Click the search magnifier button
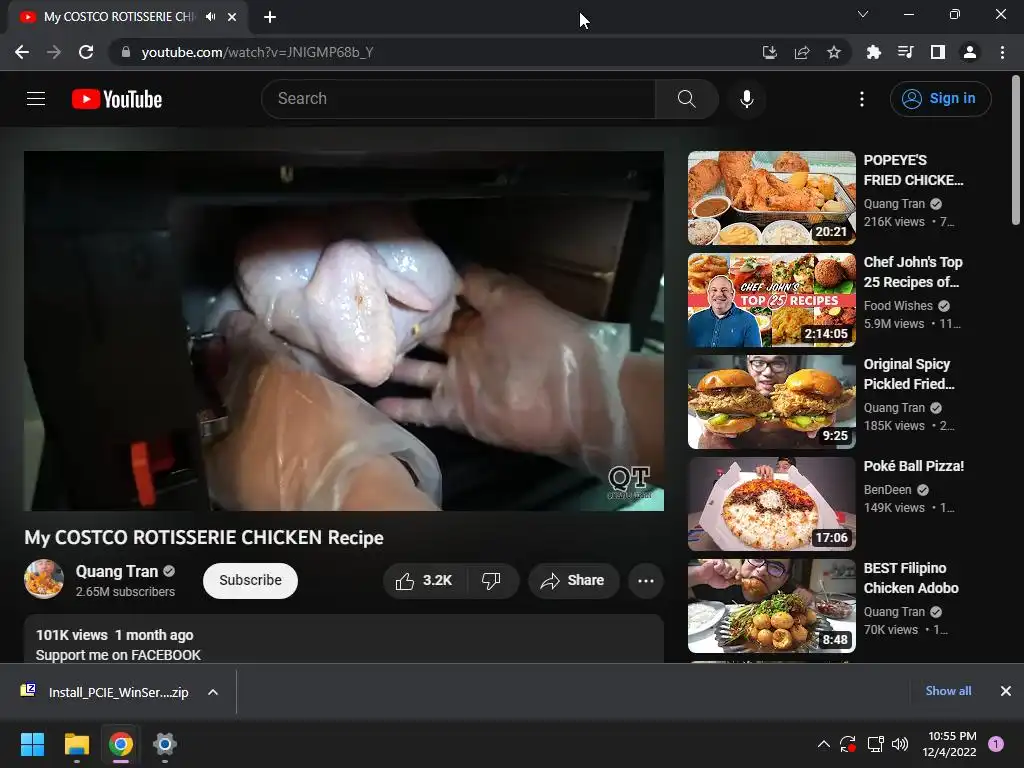This screenshot has width=1024, height=768. [x=686, y=99]
